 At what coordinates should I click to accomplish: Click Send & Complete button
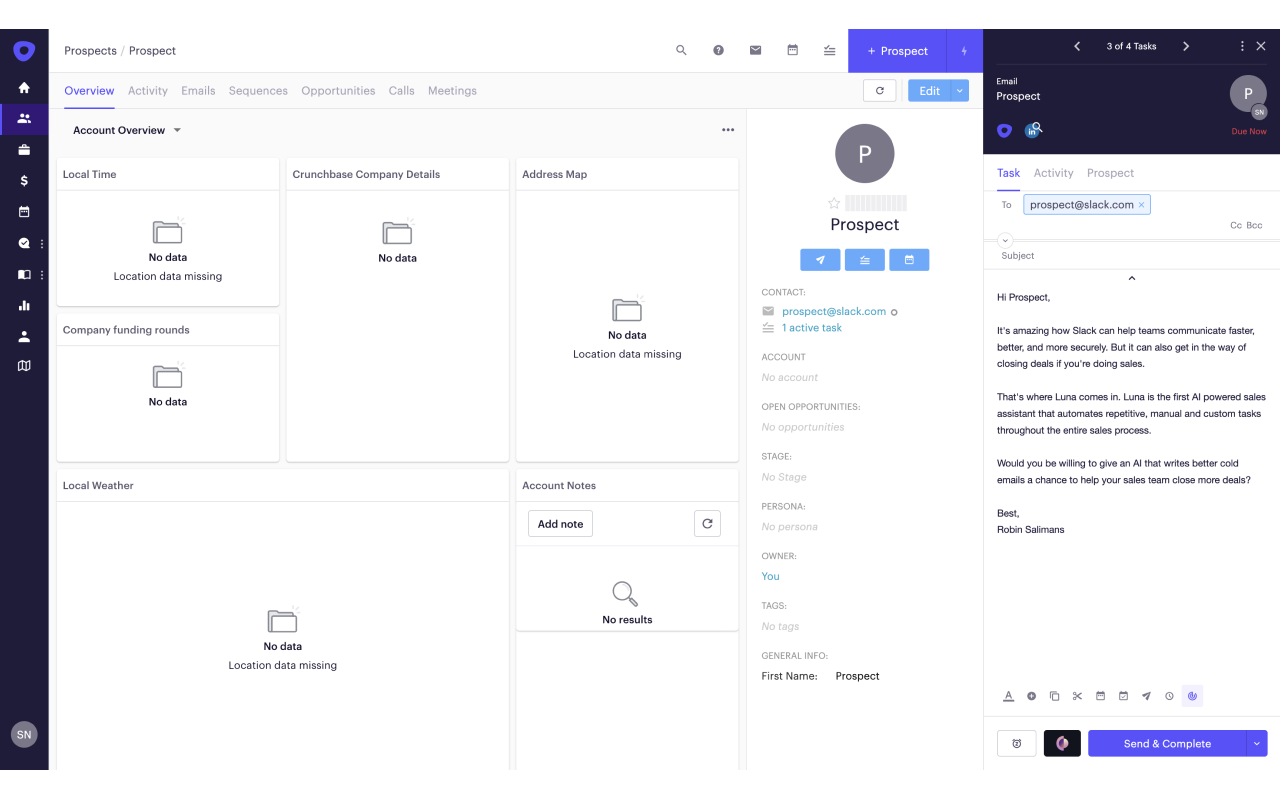(1167, 743)
